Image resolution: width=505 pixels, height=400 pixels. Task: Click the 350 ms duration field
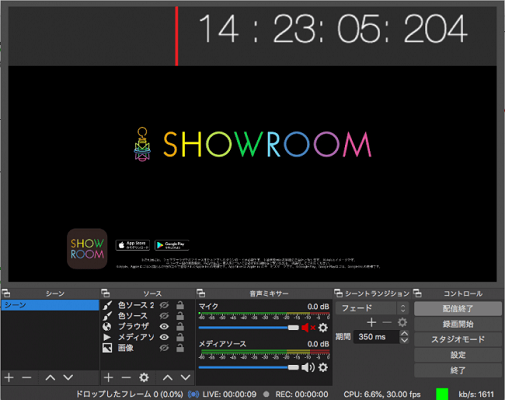376,337
